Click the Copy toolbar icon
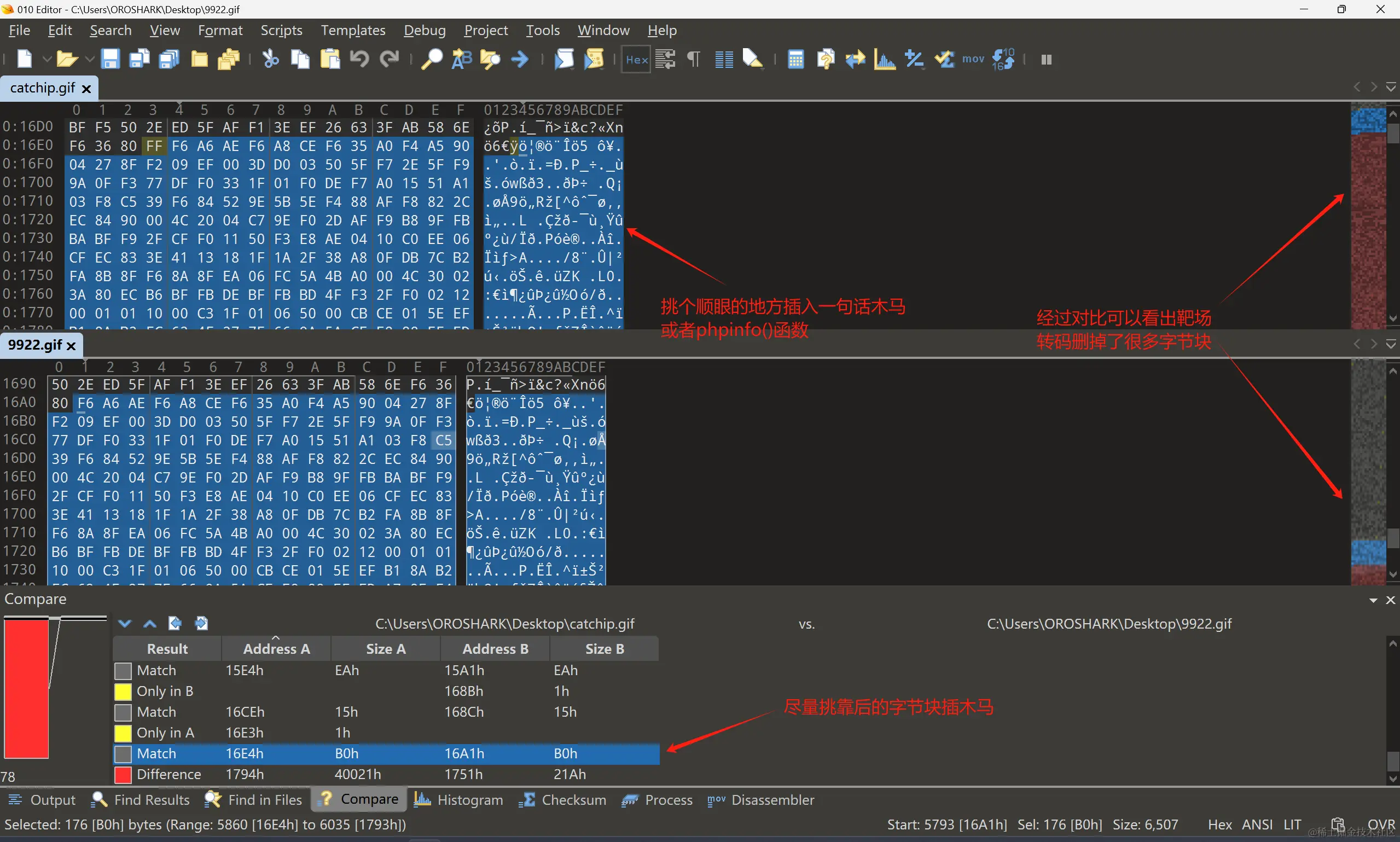Viewport: 1400px width, 842px height. 300,59
